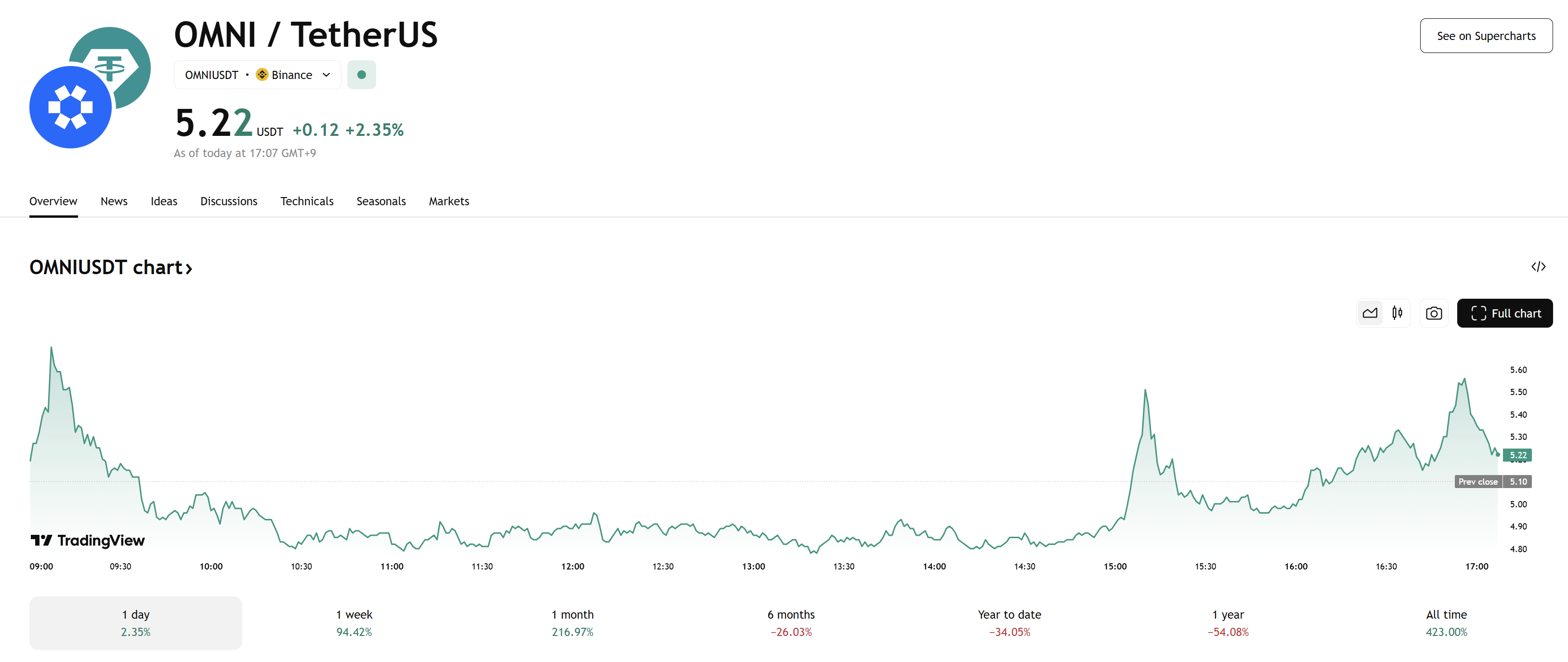Screen dimensions: 1568x662
Task: Select the All time range
Action: pyautogui.click(x=1446, y=622)
